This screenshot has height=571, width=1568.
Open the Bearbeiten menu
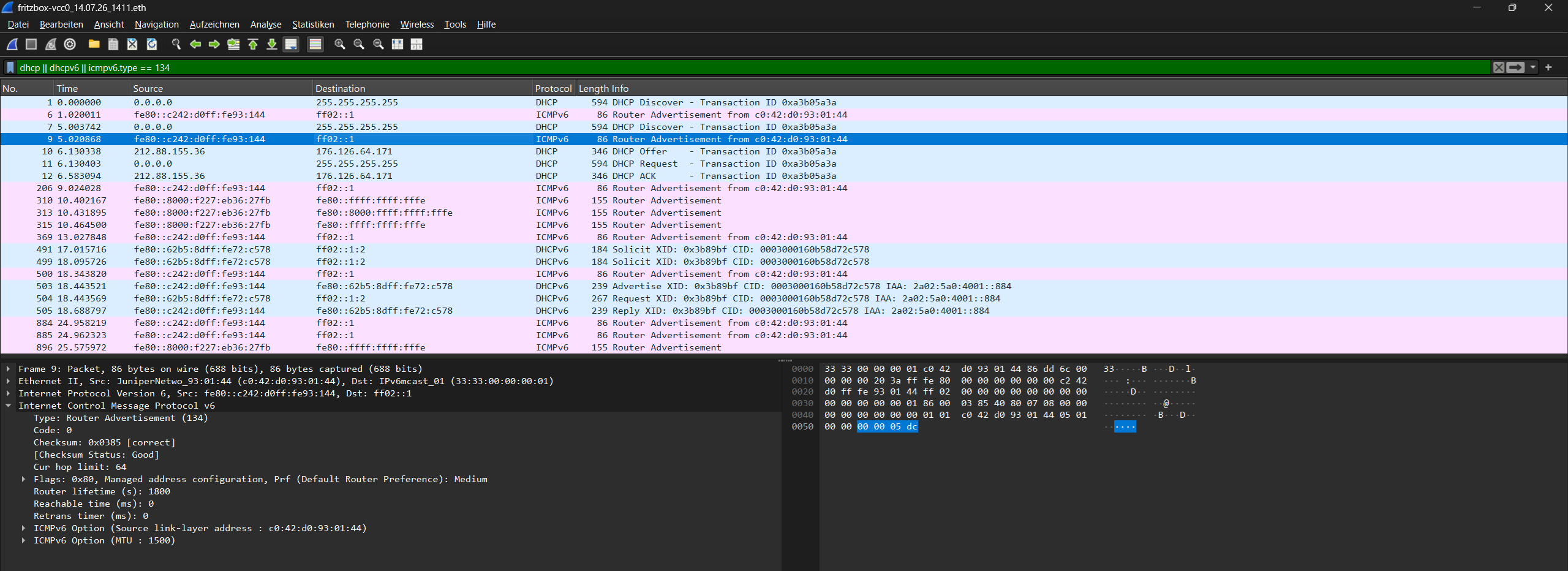click(x=61, y=25)
